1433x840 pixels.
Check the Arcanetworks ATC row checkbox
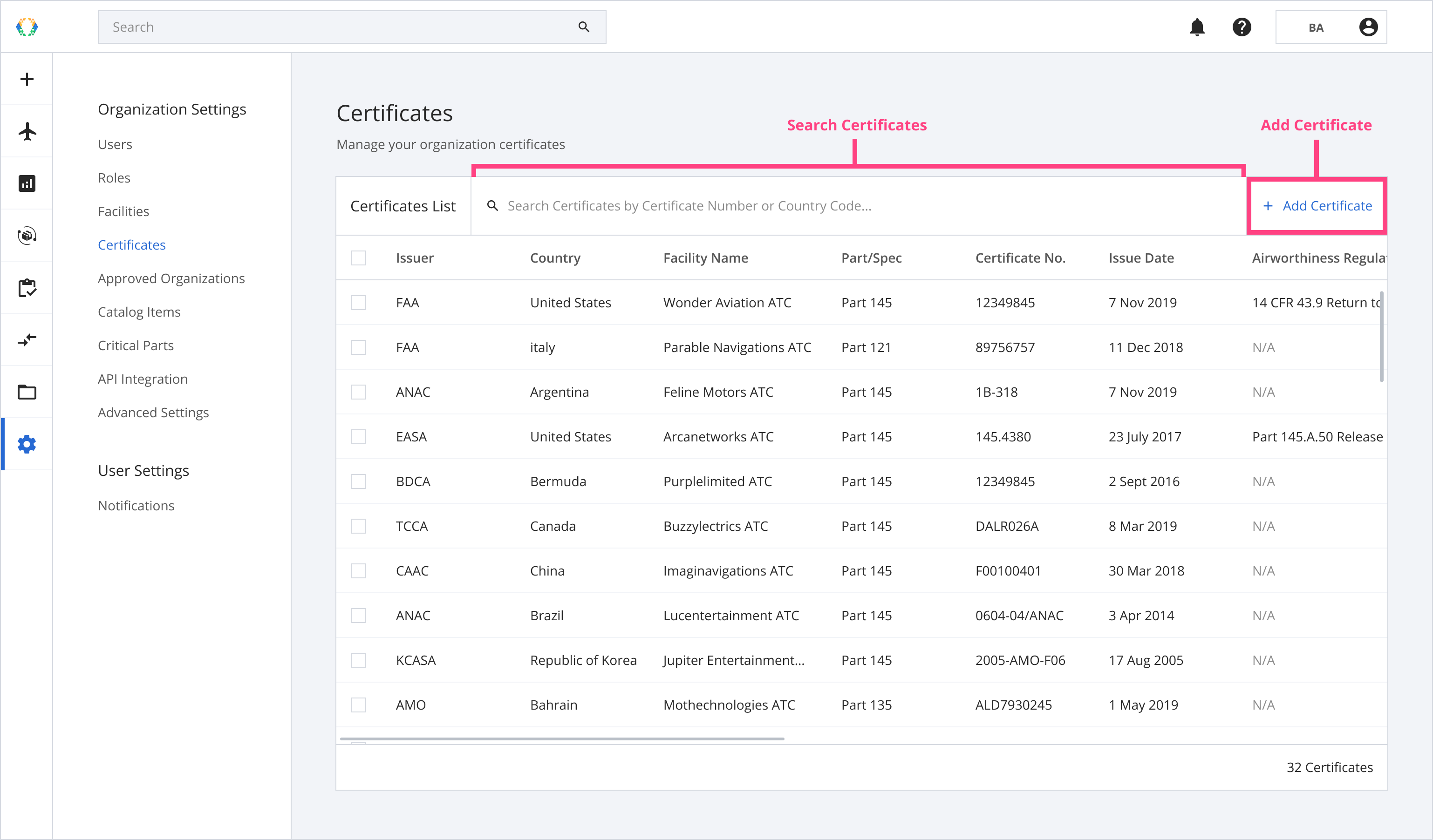coord(359,436)
